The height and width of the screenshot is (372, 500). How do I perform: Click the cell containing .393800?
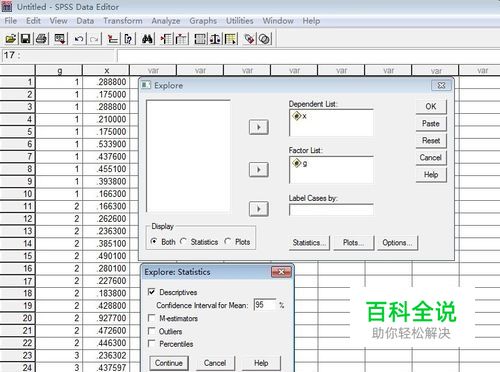pyautogui.click(x=106, y=181)
